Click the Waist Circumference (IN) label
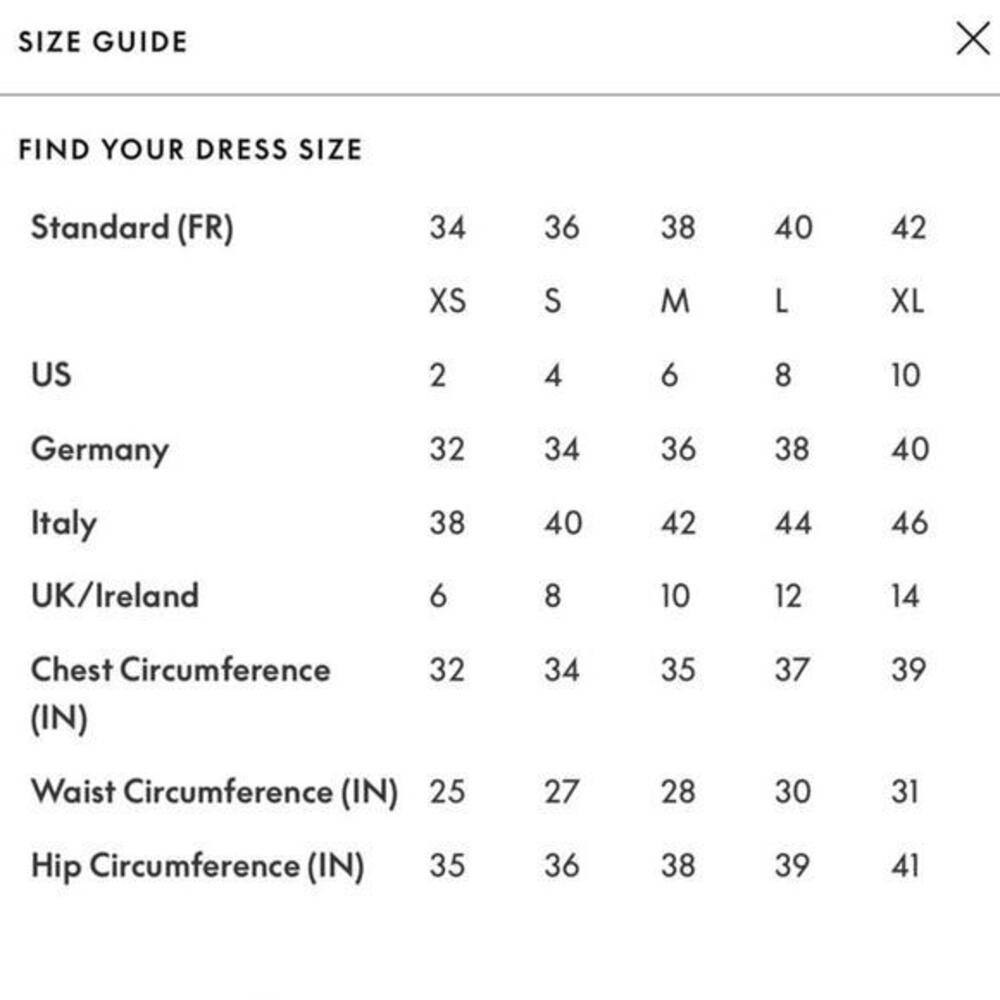 (x=214, y=792)
